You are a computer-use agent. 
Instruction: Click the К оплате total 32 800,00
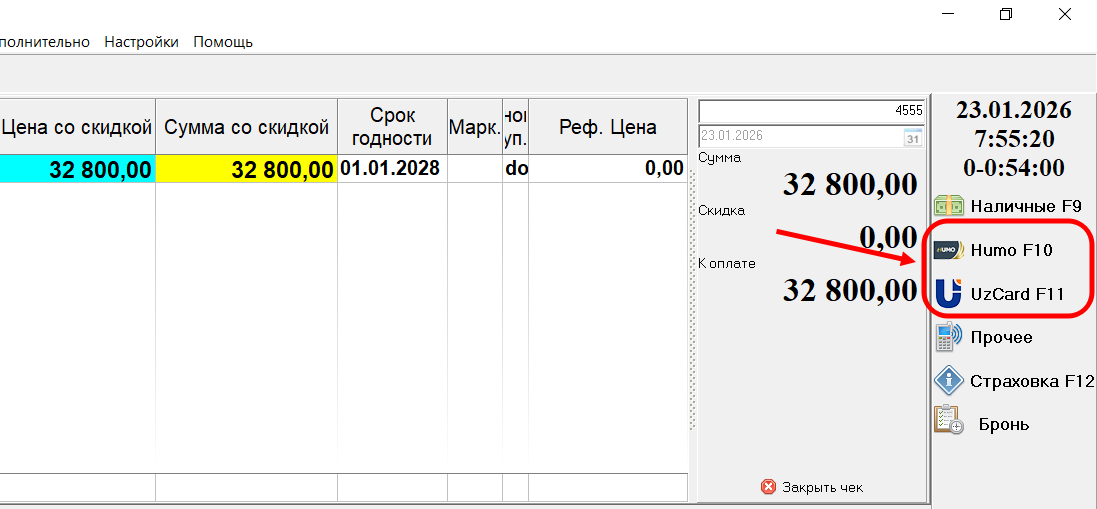pyautogui.click(x=850, y=290)
